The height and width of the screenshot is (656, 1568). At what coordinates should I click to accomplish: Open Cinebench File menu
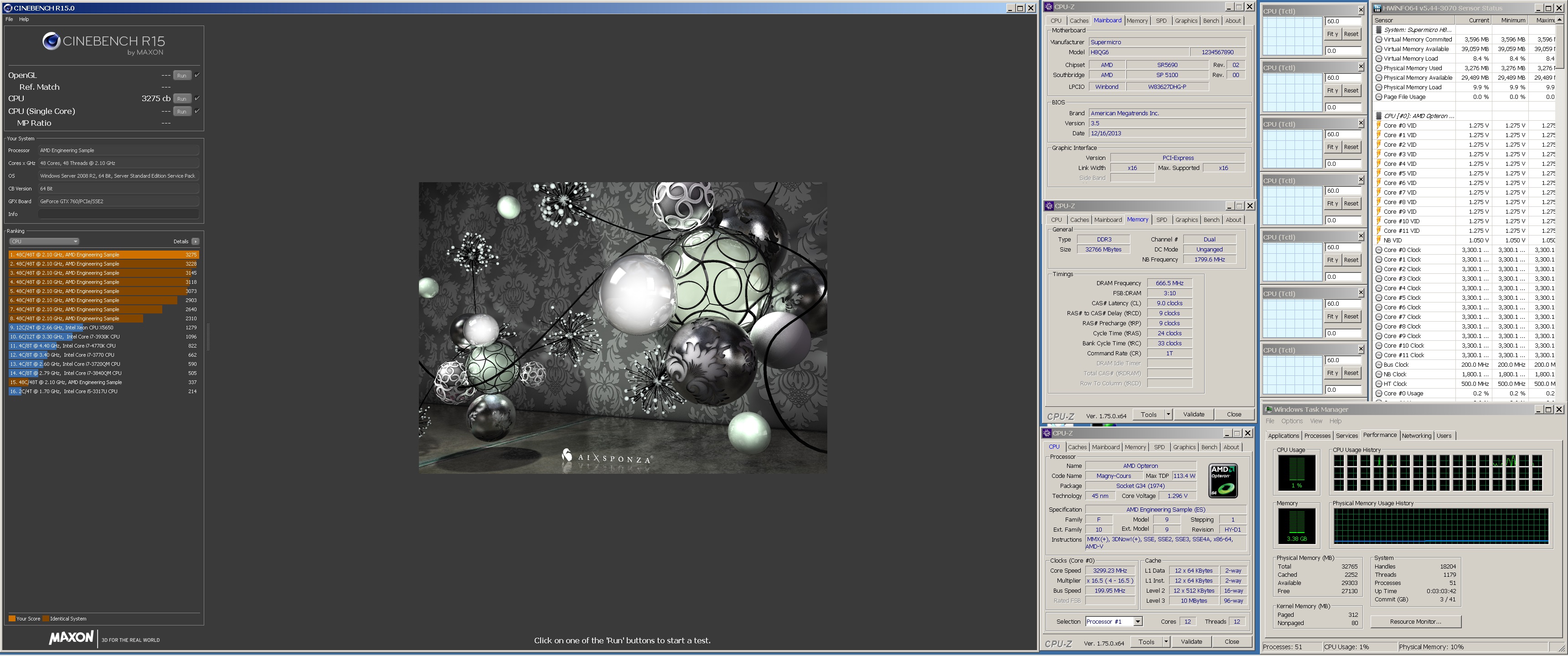coord(9,20)
